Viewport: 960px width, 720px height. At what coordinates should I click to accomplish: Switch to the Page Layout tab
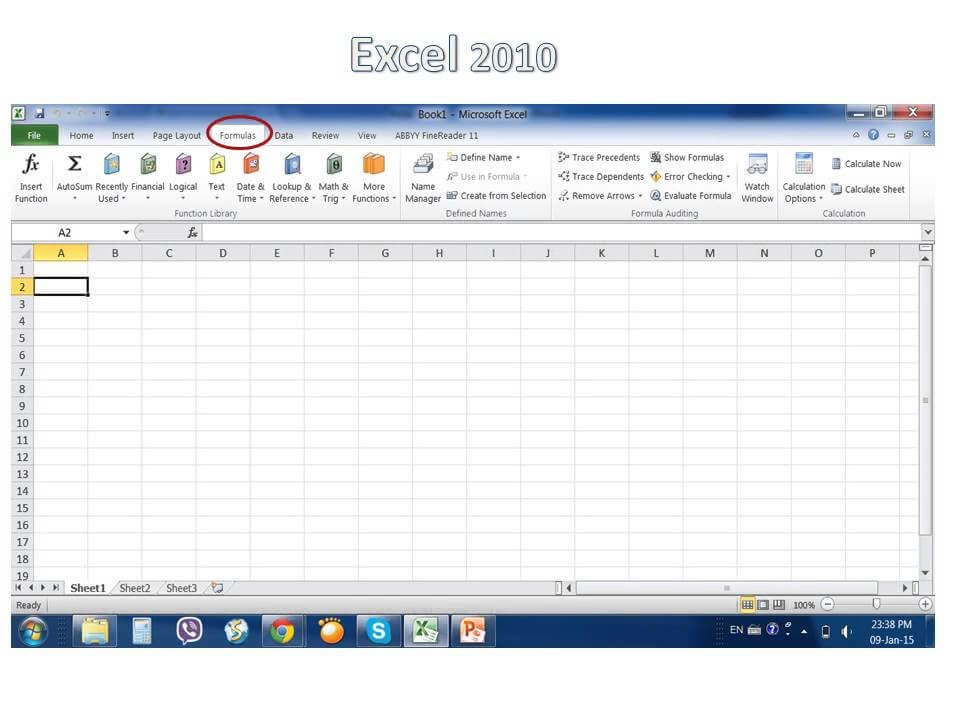tap(176, 135)
